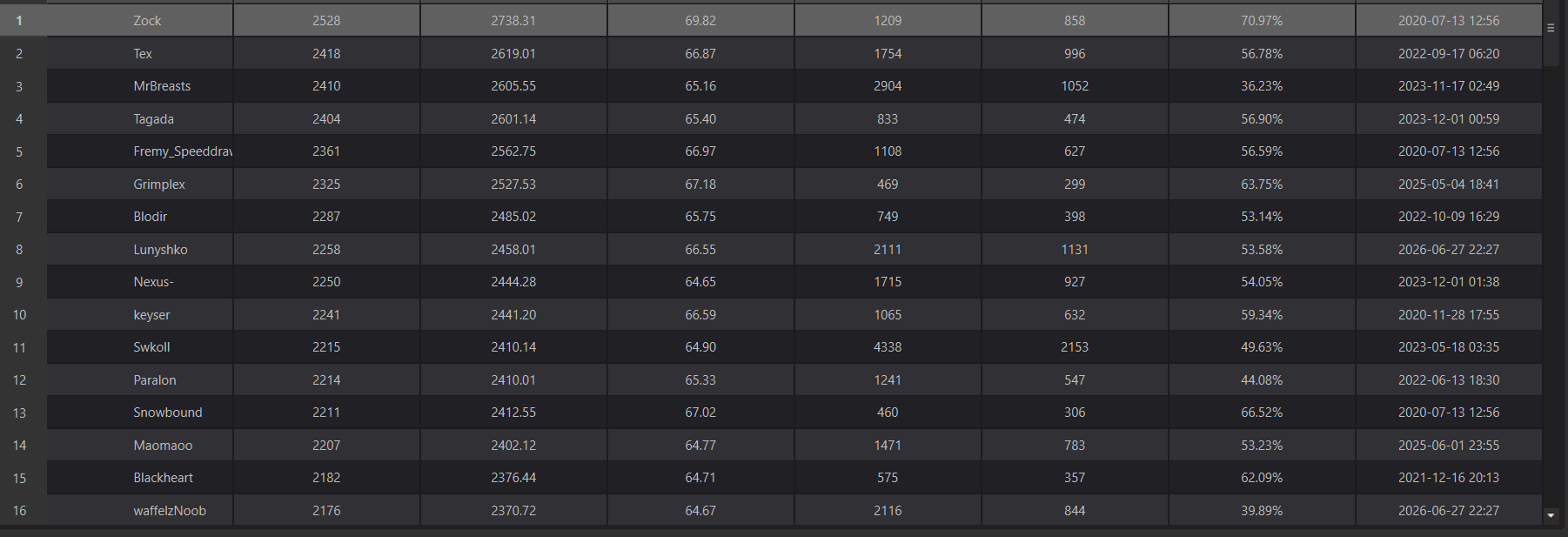Screen dimensions: 1568x537
Task: Click the Fremy_Speeddraw name cell
Action: click(140, 151)
